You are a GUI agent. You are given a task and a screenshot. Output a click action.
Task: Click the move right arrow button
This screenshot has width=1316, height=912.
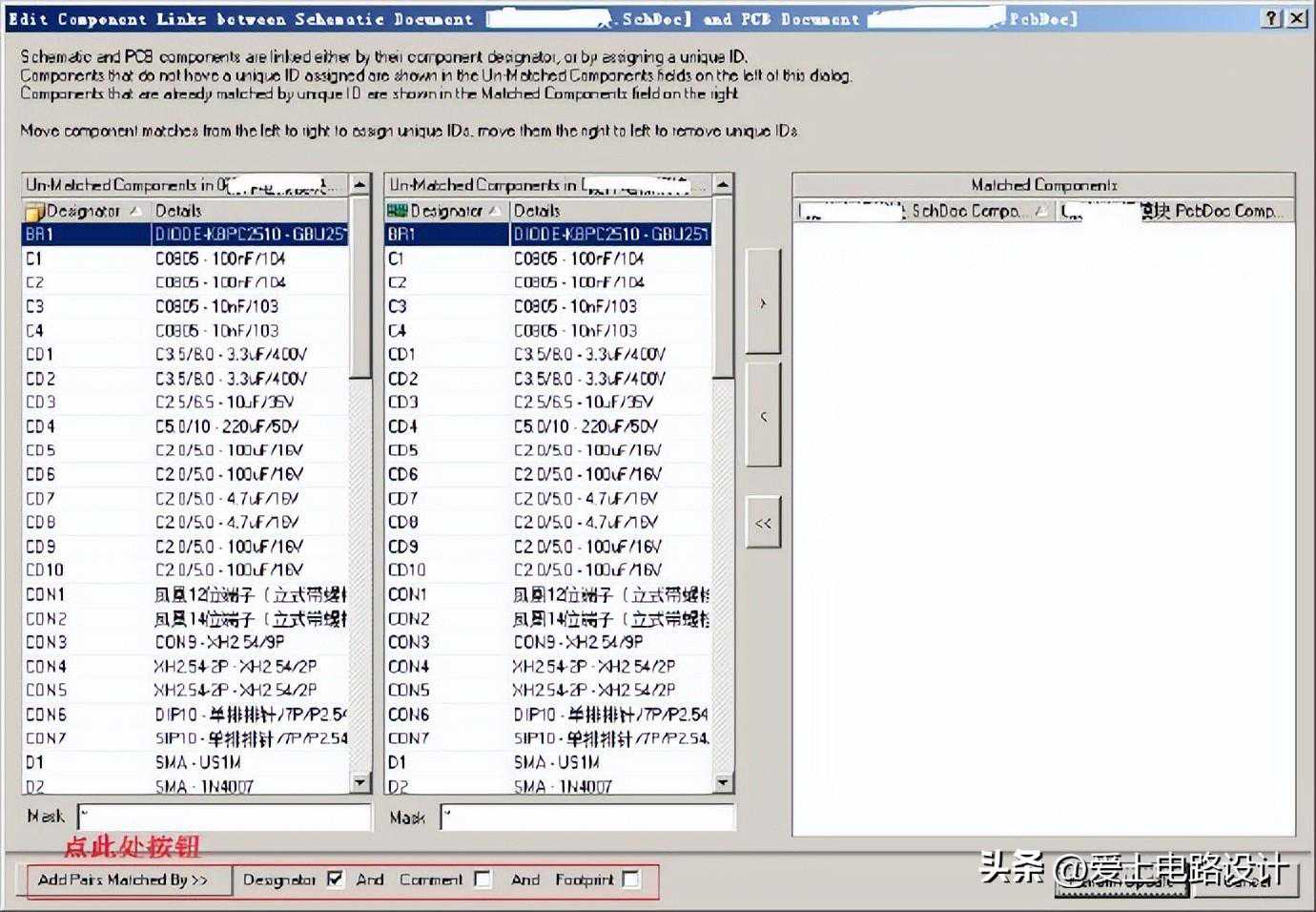pos(763,302)
